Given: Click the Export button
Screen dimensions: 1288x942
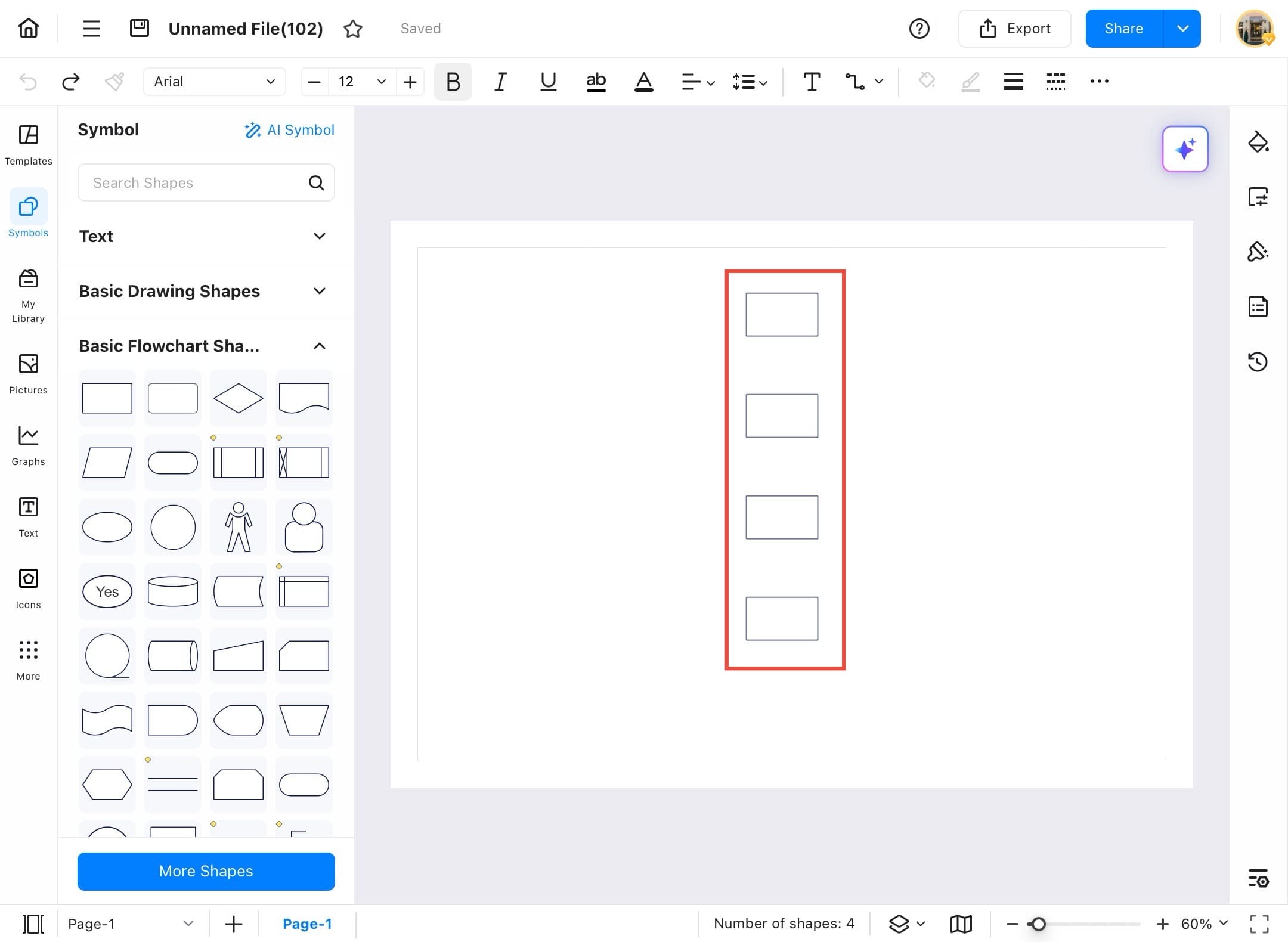Looking at the screenshot, I should click(x=1014, y=29).
